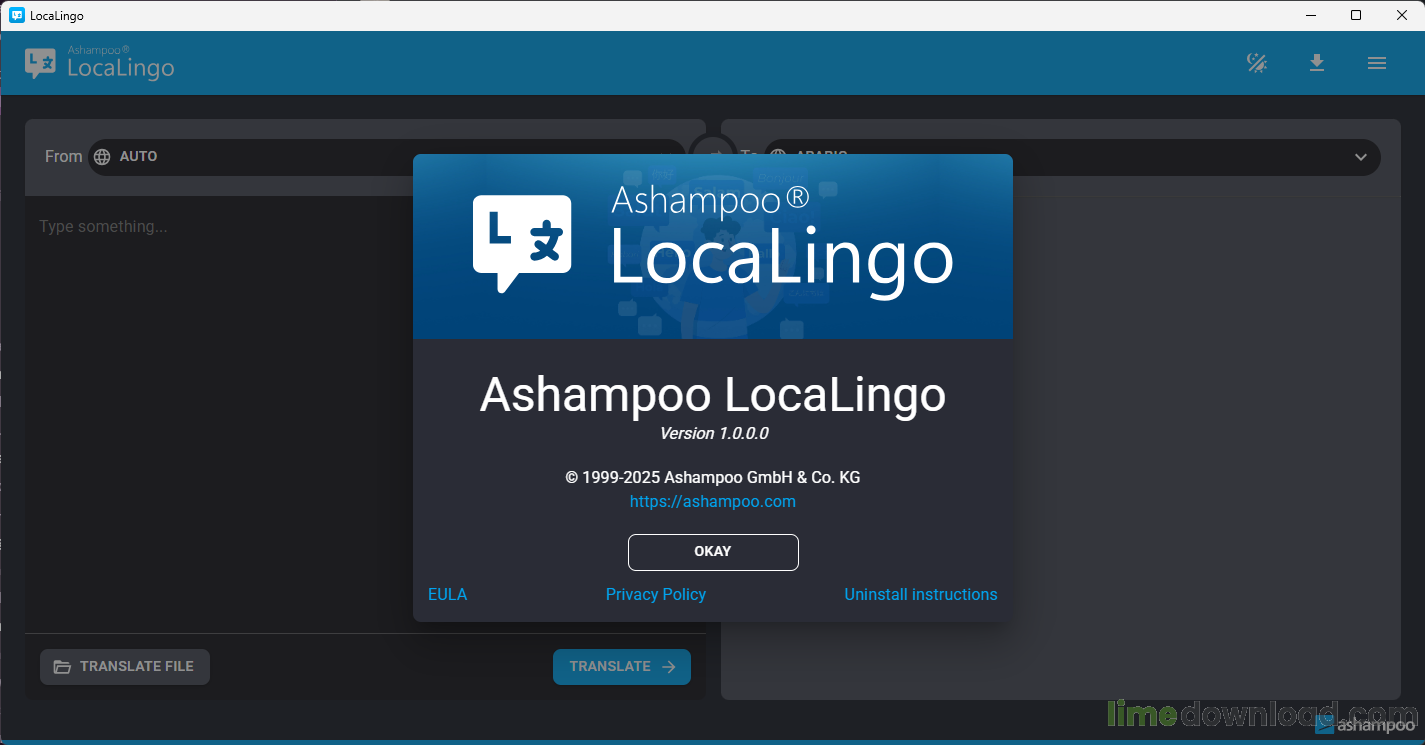
Task: View the EULA document
Action: tap(447, 594)
